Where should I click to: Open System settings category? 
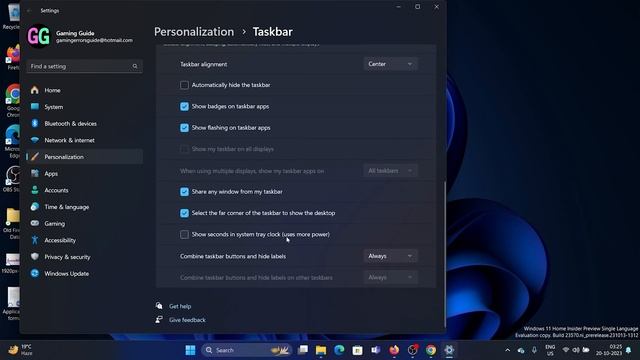(x=53, y=107)
